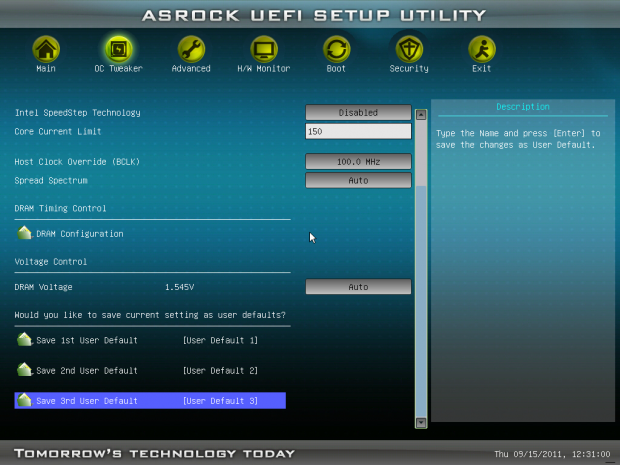Go to the H/W Monitor tab label

264,68
